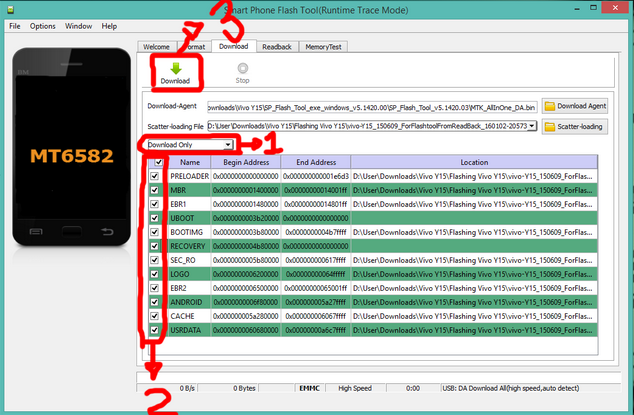Click the USB: DA Download All status text
The height and width of the screenshot is (415, 634).
coord(511,388)
